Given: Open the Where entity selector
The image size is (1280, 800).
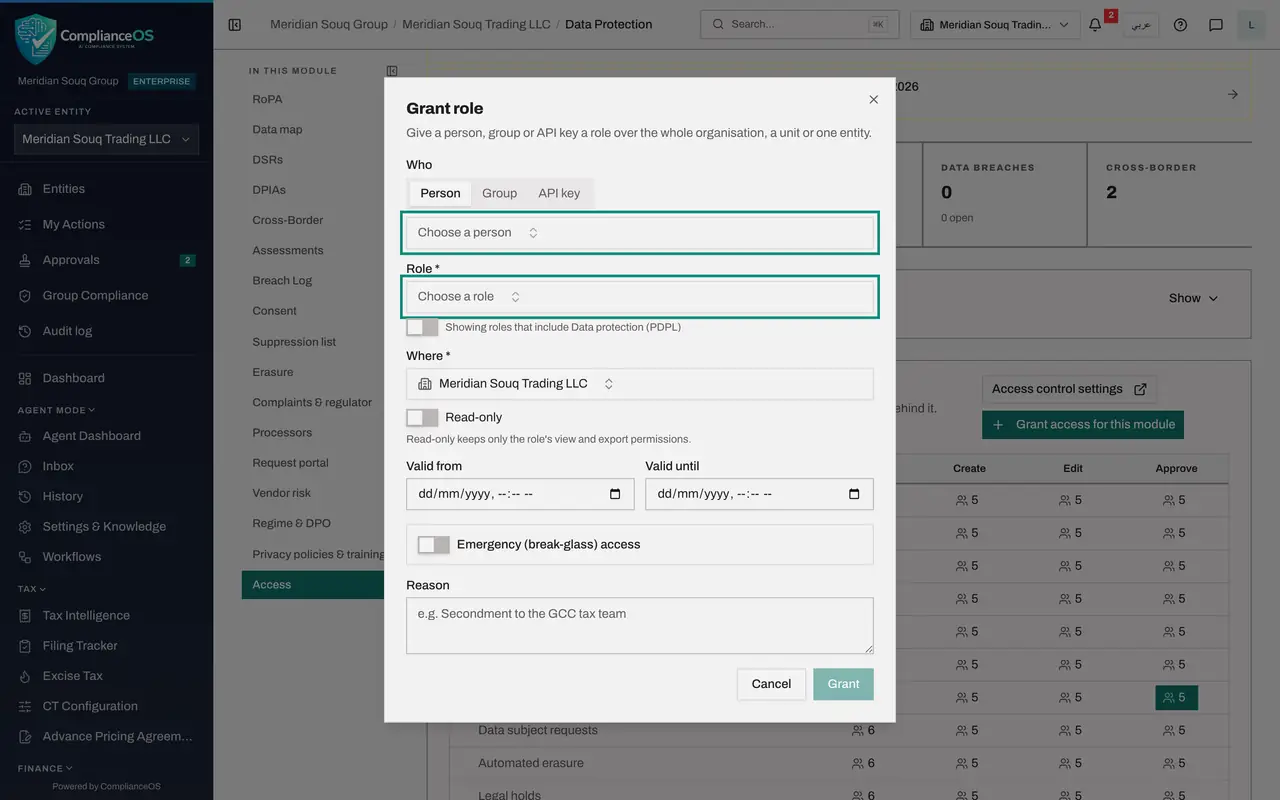Looking at the screenshot, I should pyautogui.click(x=640, y=384).
